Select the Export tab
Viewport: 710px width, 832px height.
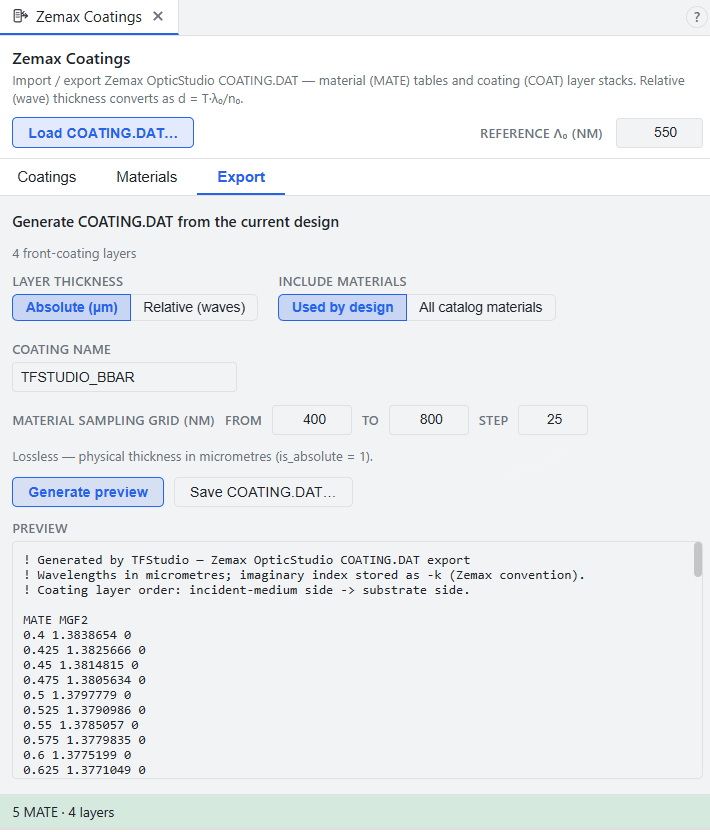[241, 177]
